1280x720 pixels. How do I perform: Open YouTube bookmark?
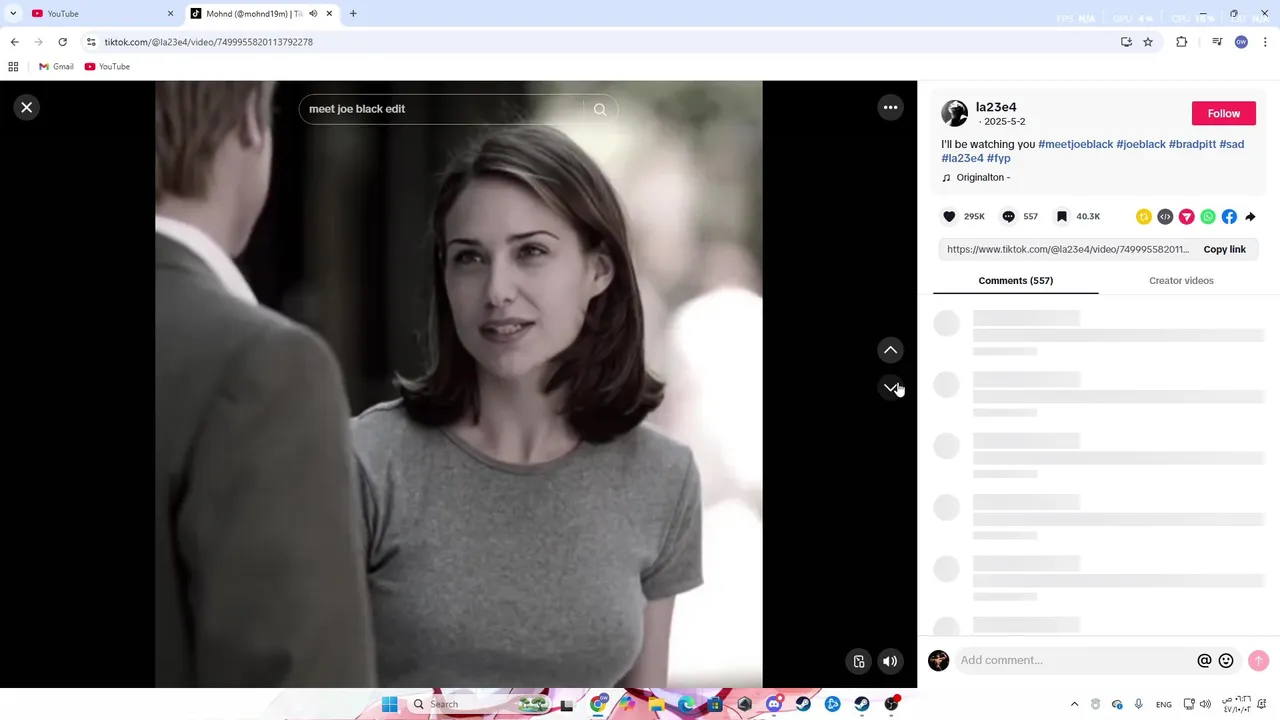coord(107,67)
